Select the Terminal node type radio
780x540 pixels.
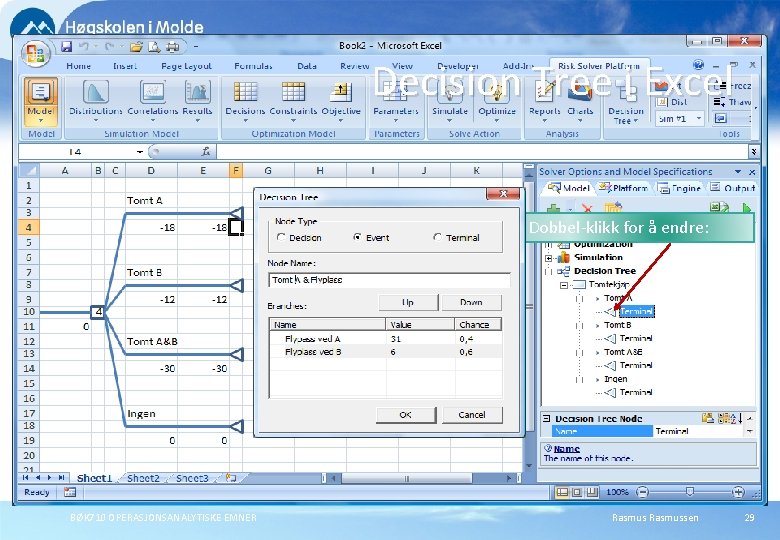[x=437, y=237]
